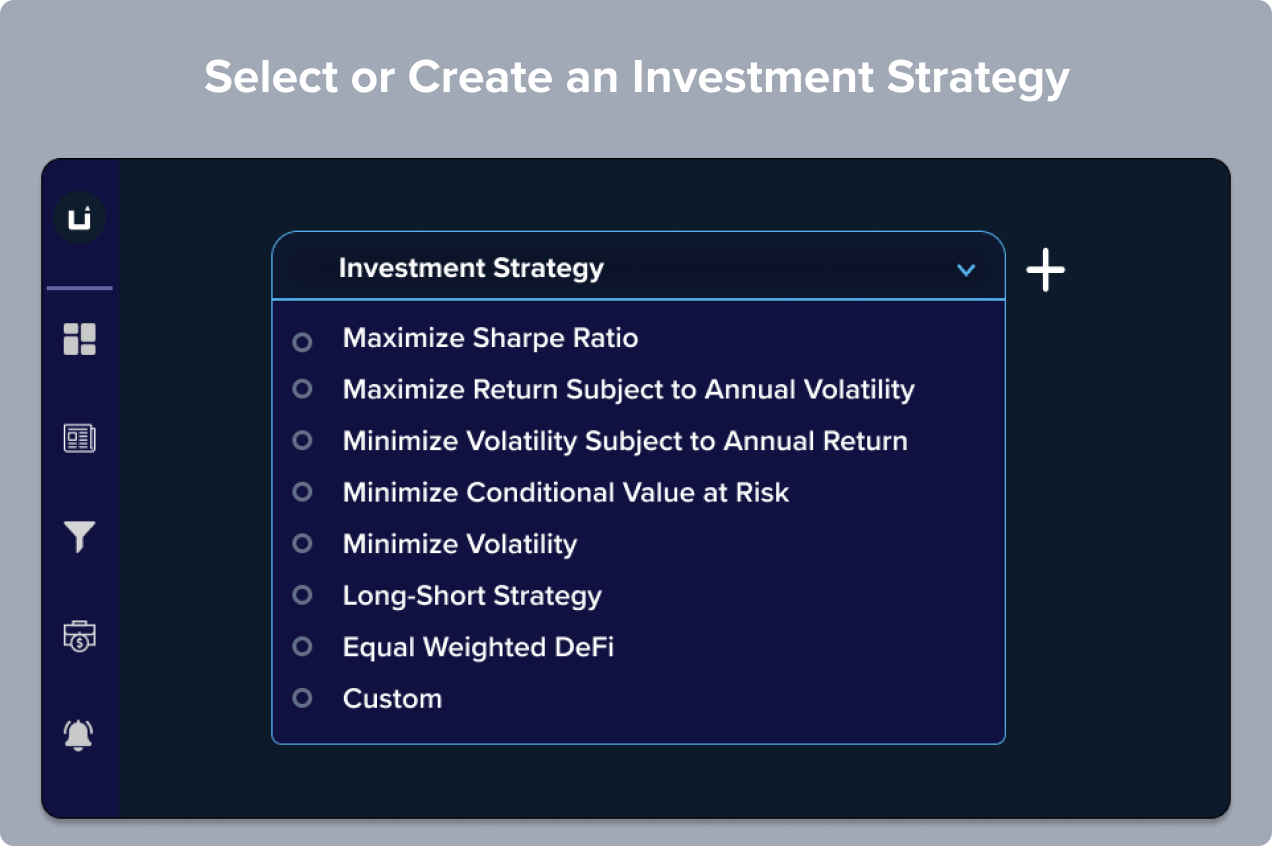
Task: Click the Minimize Volatility option text
Action: point(460,544)
